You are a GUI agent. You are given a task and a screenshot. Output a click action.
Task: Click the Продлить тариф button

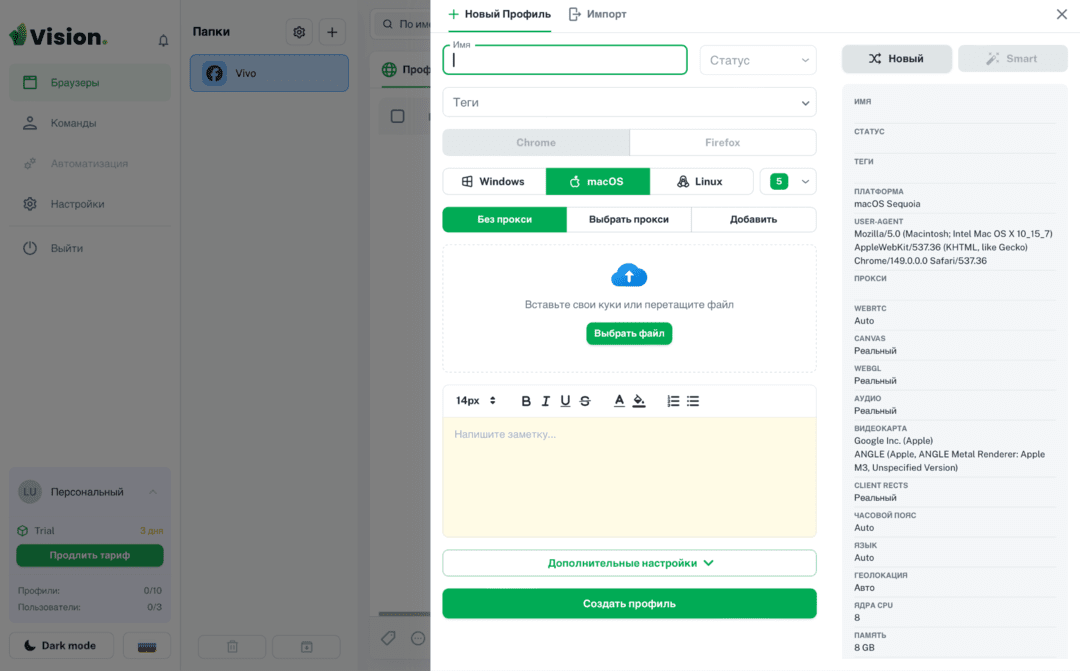[90, 555]
